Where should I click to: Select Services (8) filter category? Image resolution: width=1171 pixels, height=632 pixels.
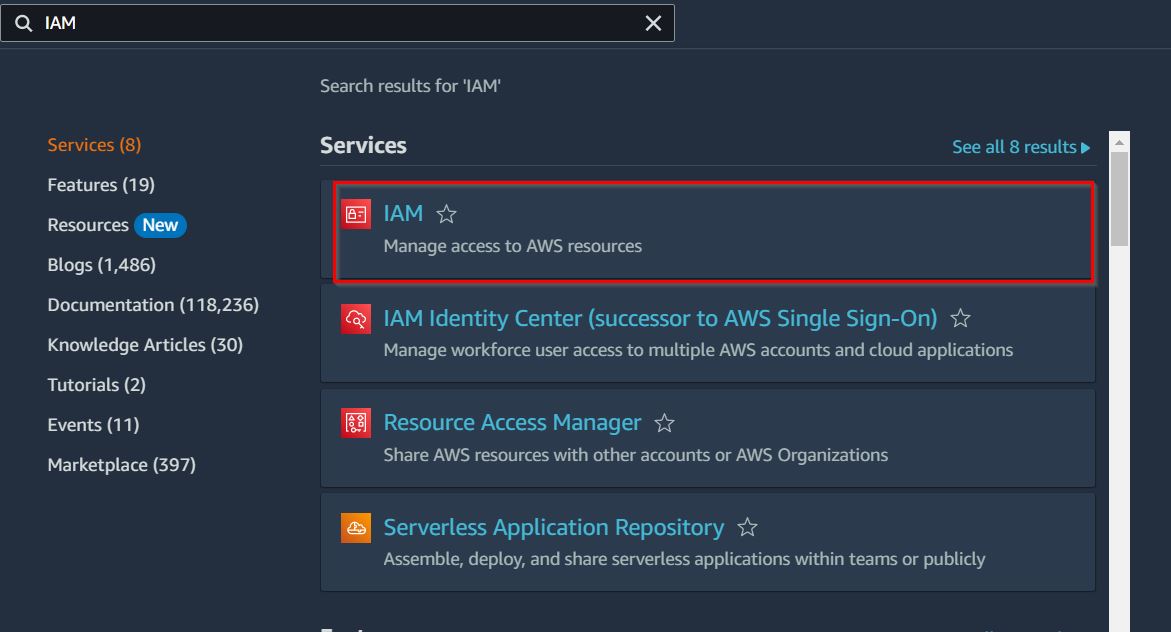[94, 145]
